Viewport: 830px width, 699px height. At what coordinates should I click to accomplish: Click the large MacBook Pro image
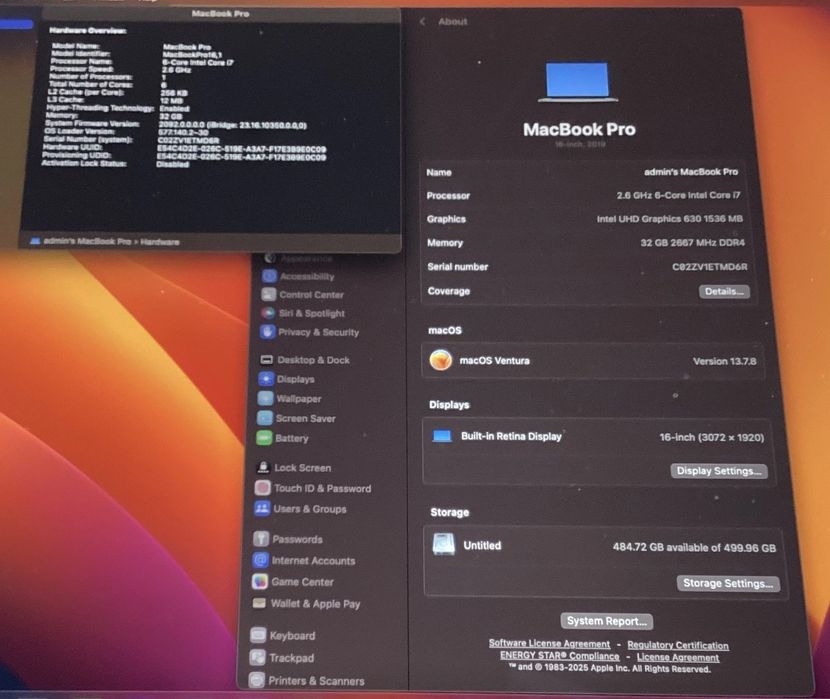click(578, 82)
